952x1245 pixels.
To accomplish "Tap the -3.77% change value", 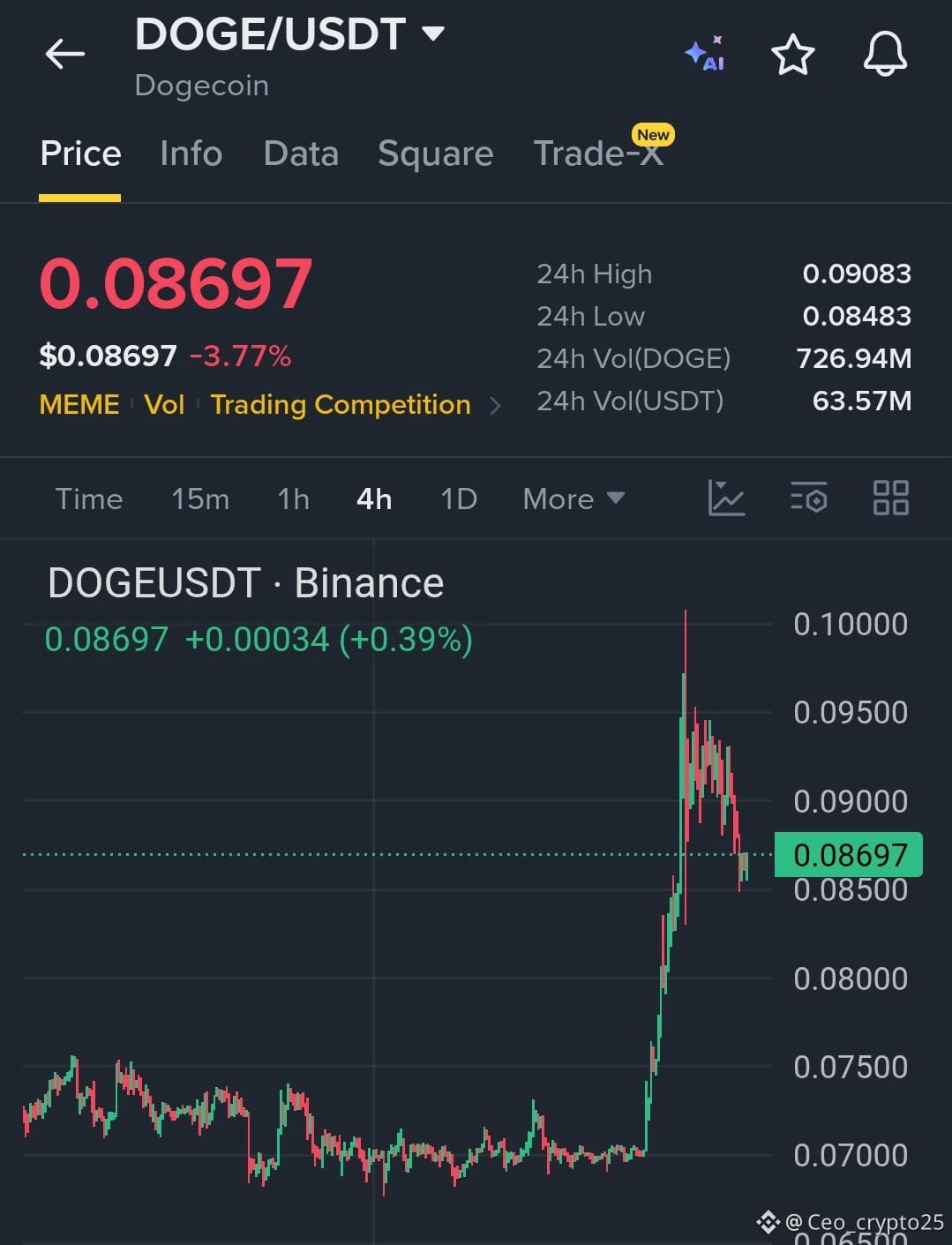I will [240, 356].
